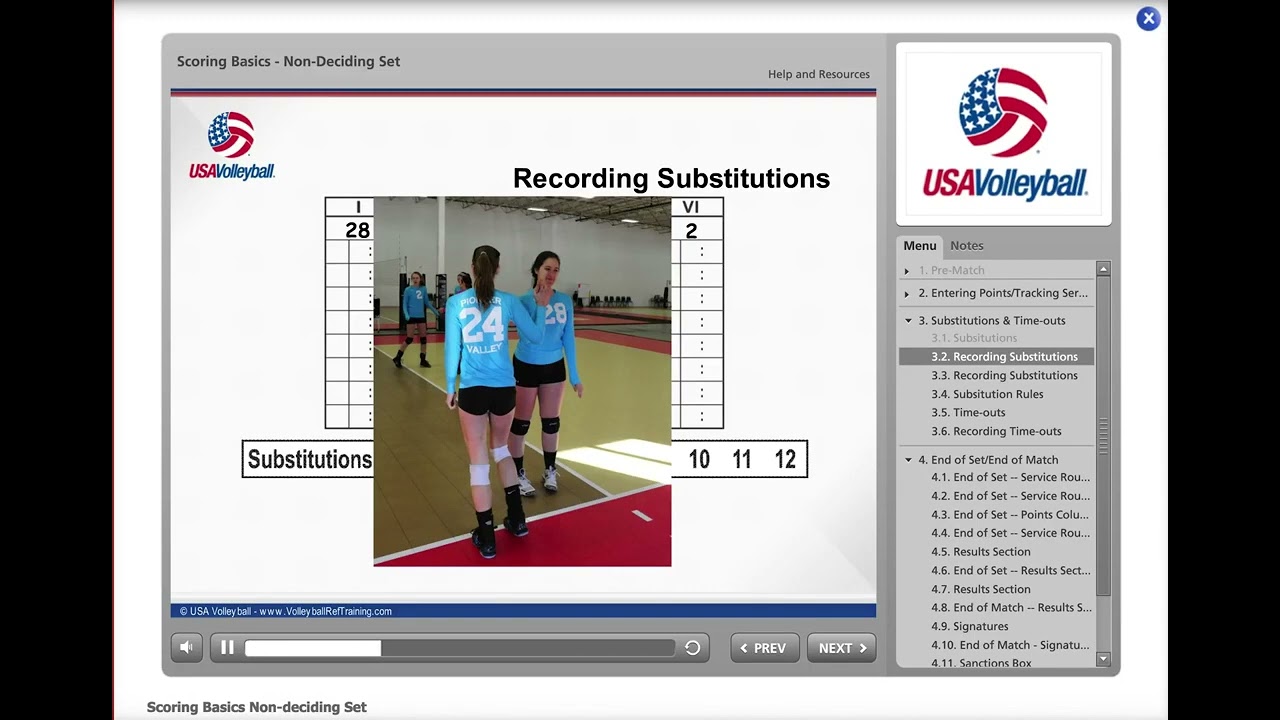This screenshot has height=720, width=1280.
Task: Click the video caption Scoring Basics Non-deciding Set
Action: point(256,707)
